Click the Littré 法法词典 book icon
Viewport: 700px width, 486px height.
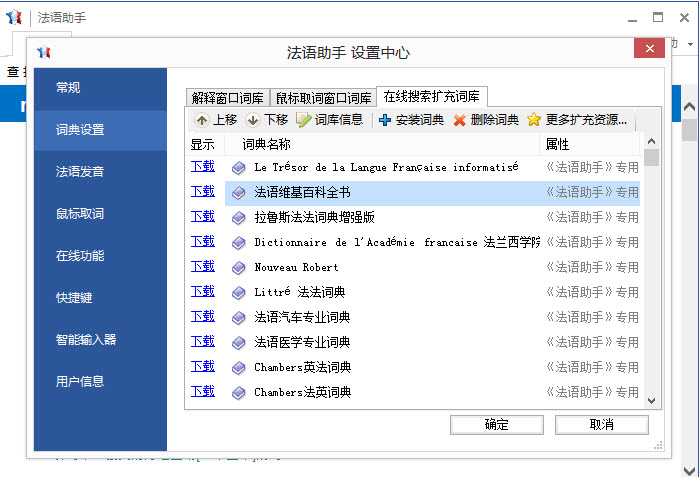click(238, 292)
